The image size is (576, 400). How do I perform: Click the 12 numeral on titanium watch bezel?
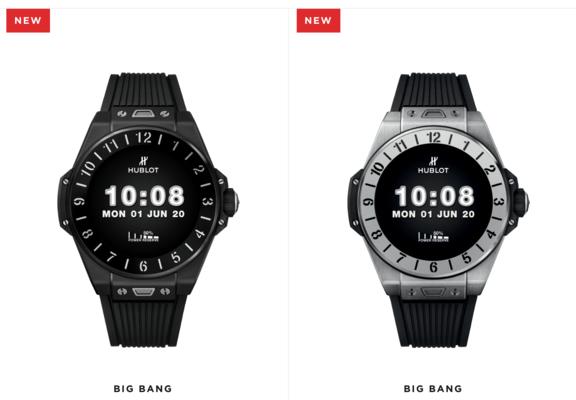(434, 137)
